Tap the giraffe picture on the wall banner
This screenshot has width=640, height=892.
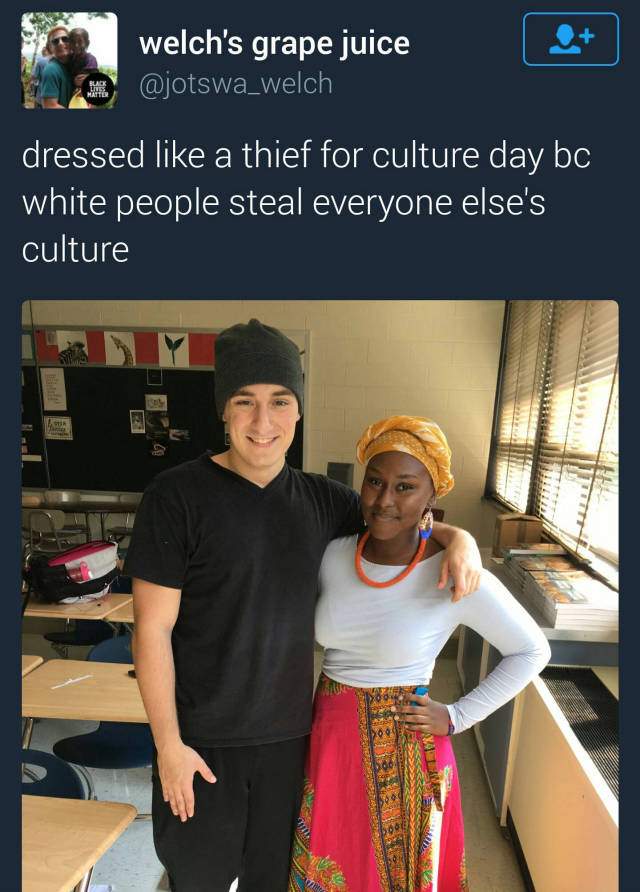tap(119, 349)
